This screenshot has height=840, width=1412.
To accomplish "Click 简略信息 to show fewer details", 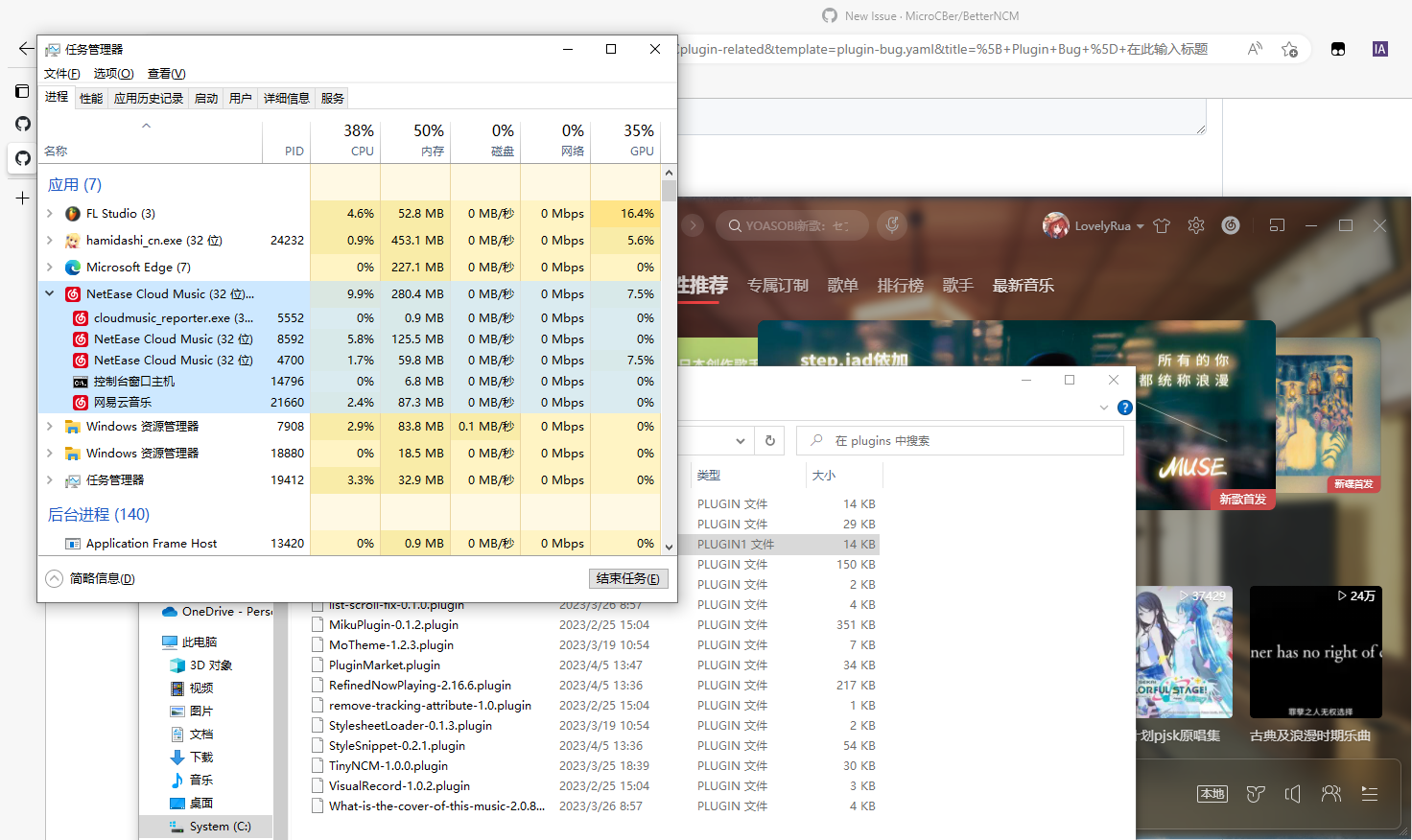I will click(x=90, y=578).
